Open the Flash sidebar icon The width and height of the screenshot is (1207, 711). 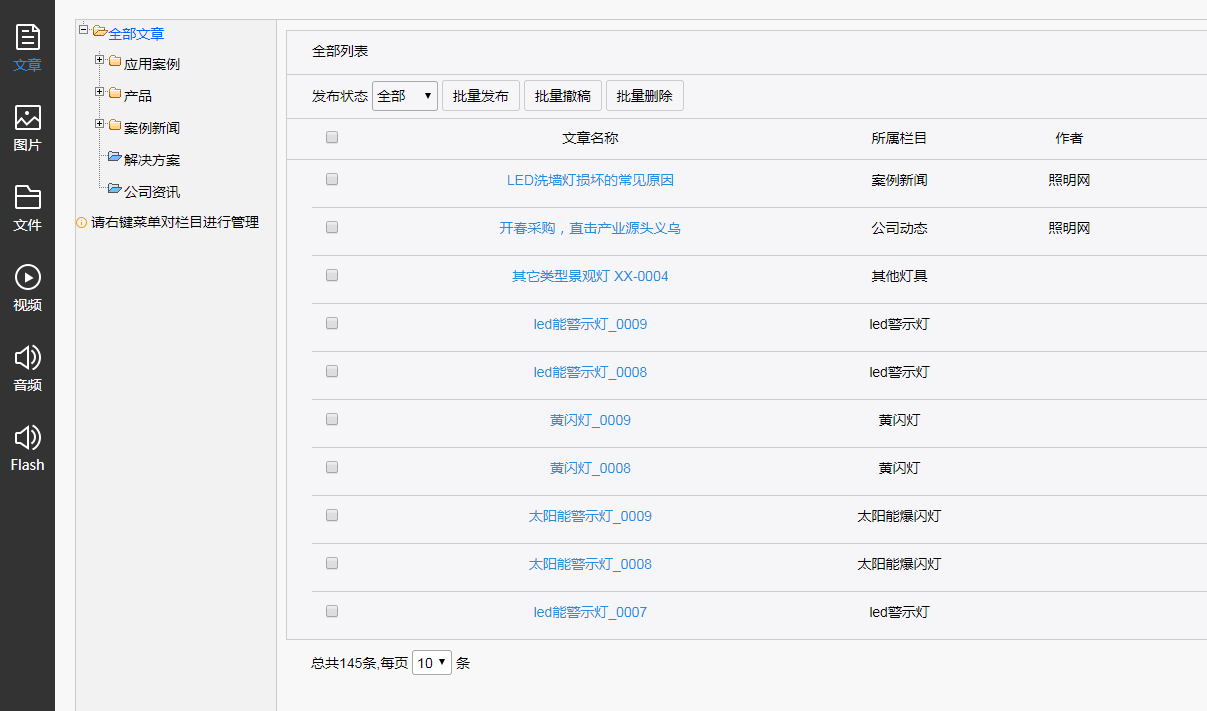click(27, 447)
